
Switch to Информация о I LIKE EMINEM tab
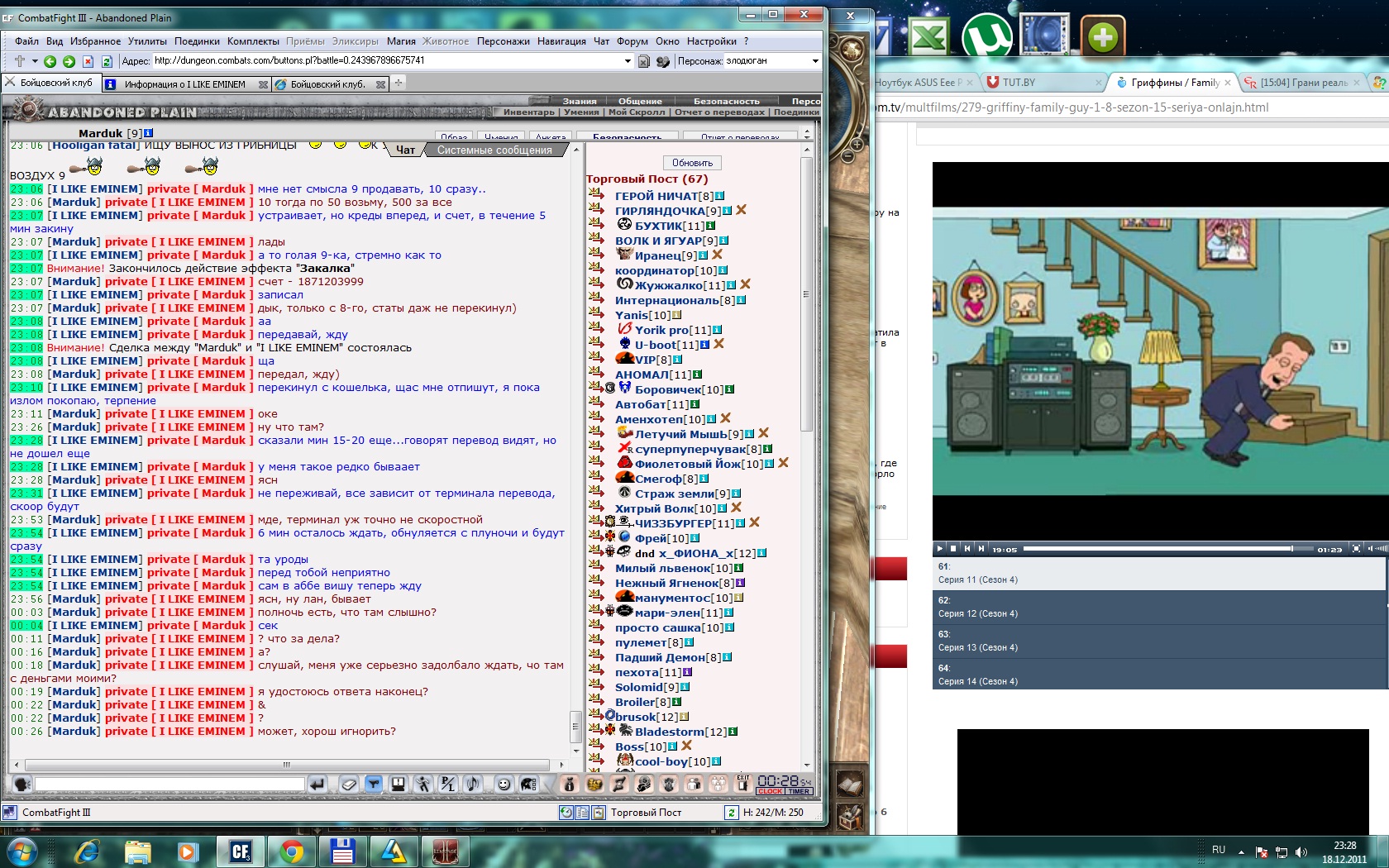[184, 84]
